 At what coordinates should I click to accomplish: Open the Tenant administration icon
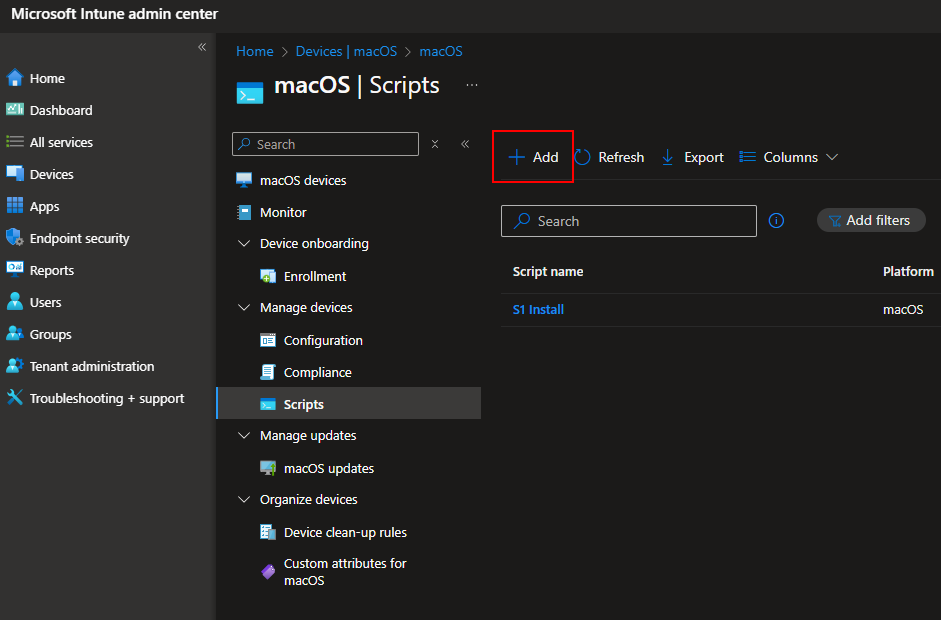point(15,366)
